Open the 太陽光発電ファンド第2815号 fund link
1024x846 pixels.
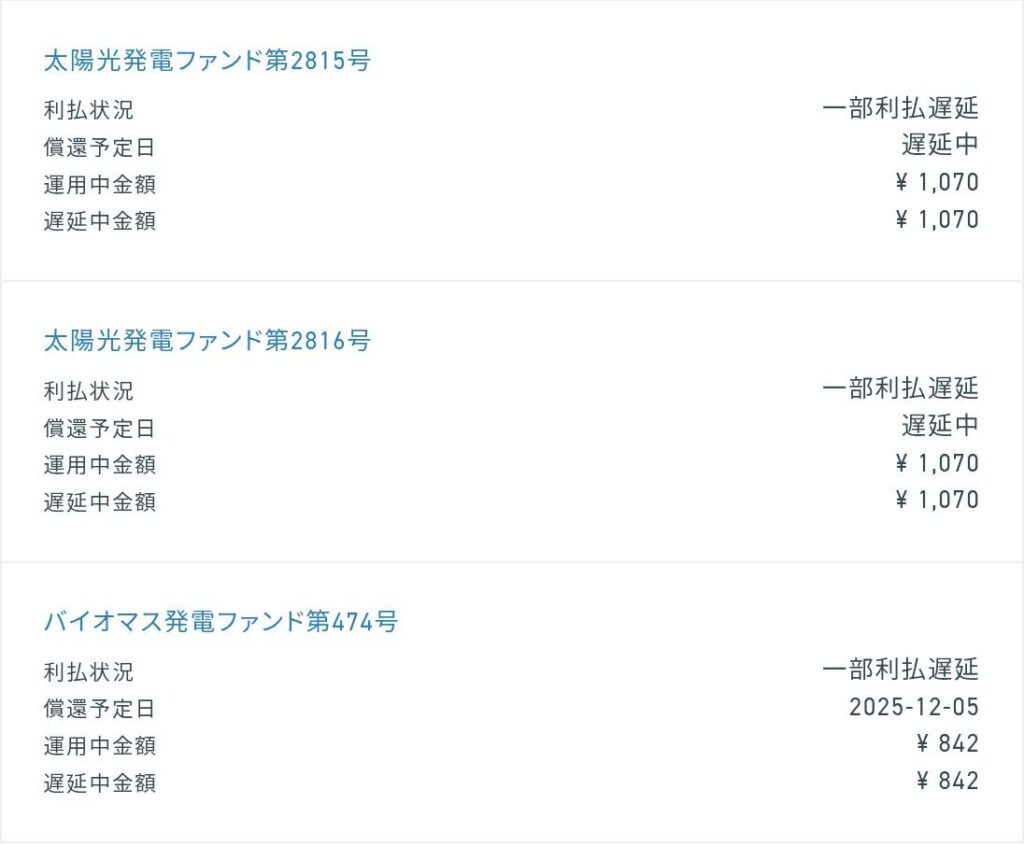point(207,61)
